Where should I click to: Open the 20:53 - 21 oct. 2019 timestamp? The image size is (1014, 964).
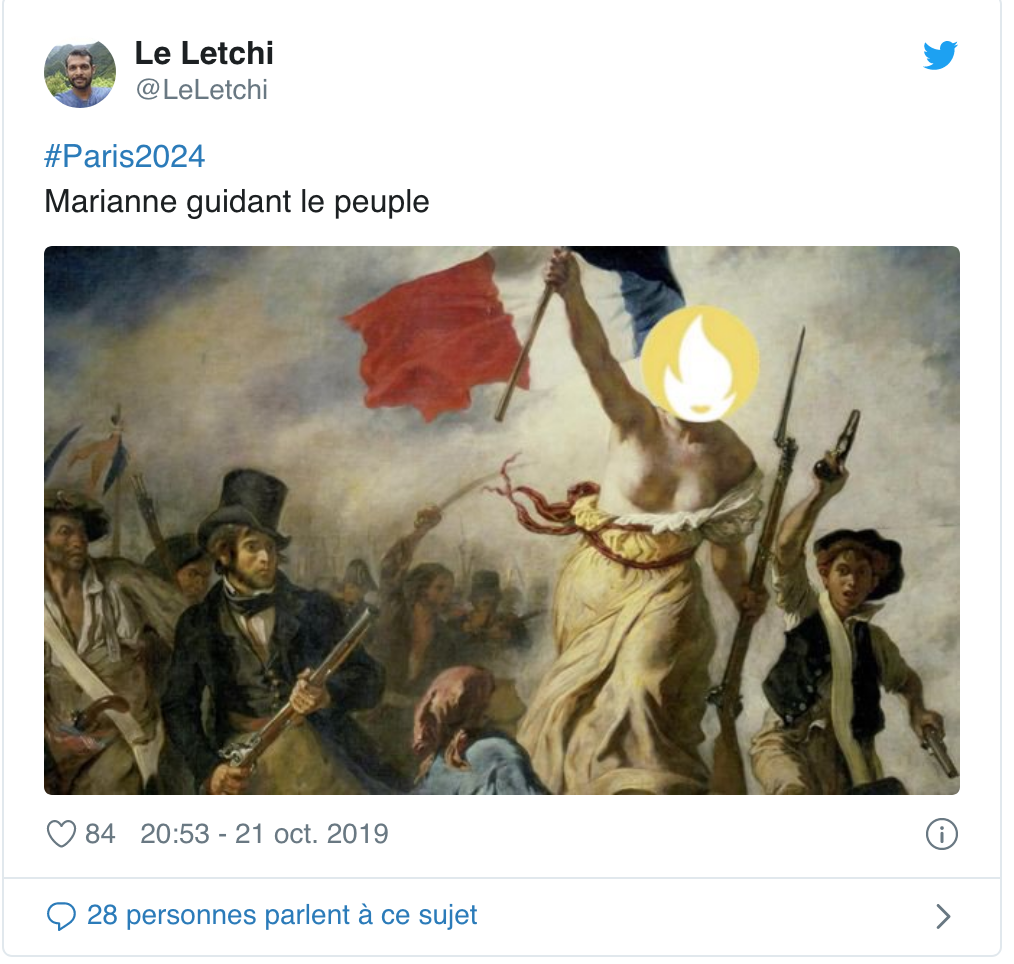coord(264,833)
